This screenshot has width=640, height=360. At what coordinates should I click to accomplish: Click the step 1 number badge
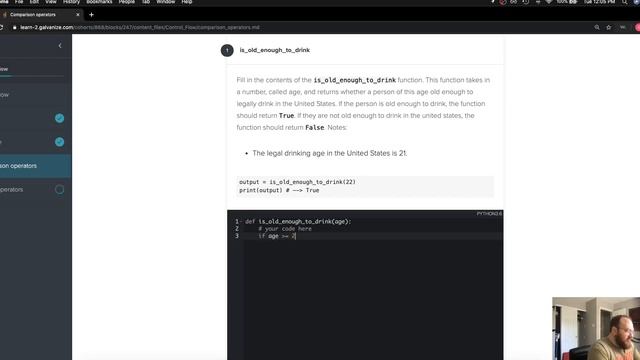tap(227, 50)
